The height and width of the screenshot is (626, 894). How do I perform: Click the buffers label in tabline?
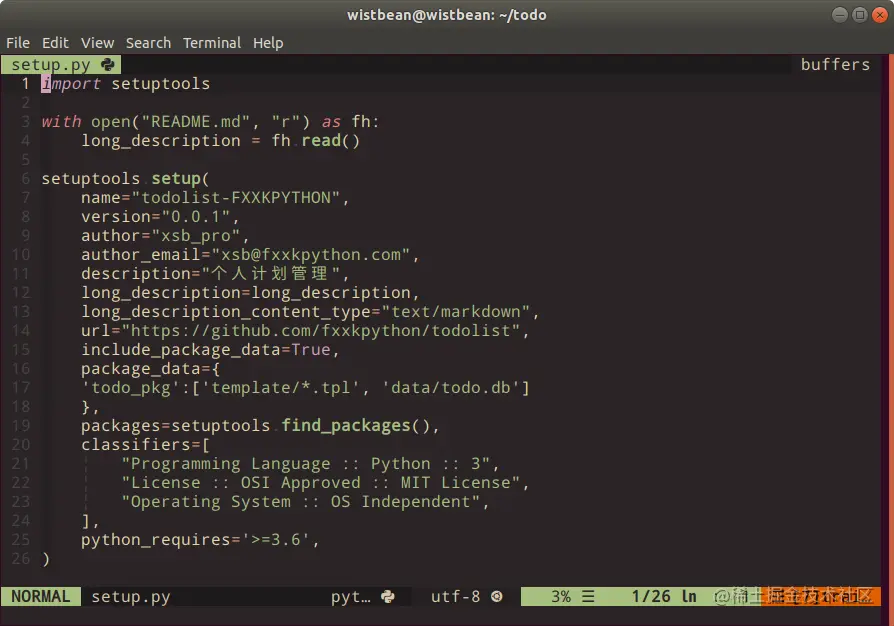pos(835,64)
